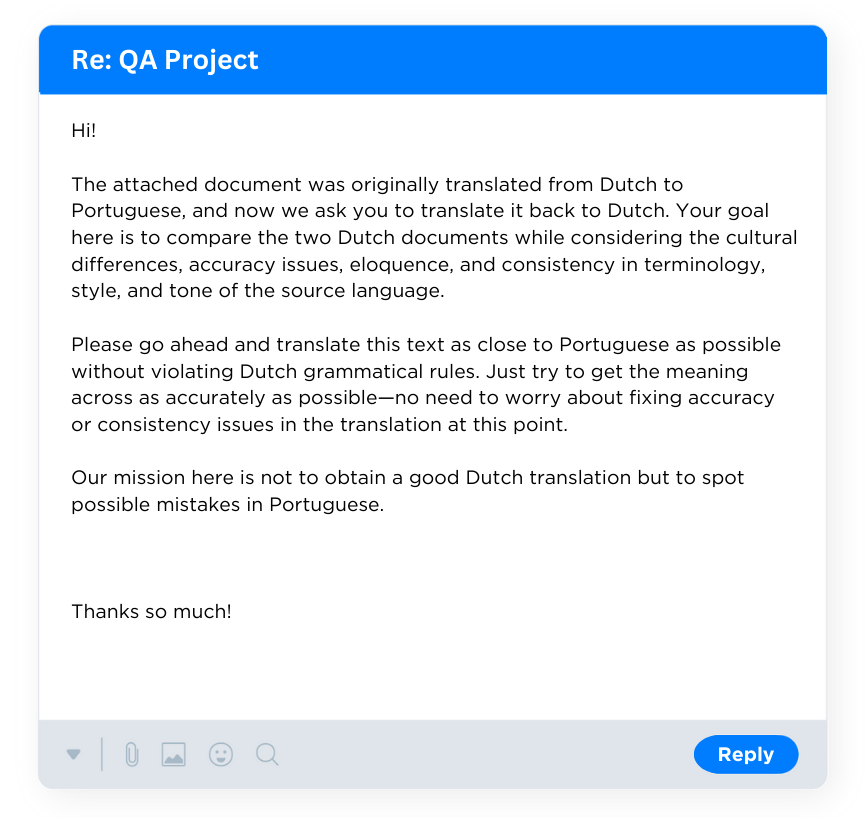
Task: Click the toolbar divider after the dropdown arrow
Action: [x=103, y=754]
